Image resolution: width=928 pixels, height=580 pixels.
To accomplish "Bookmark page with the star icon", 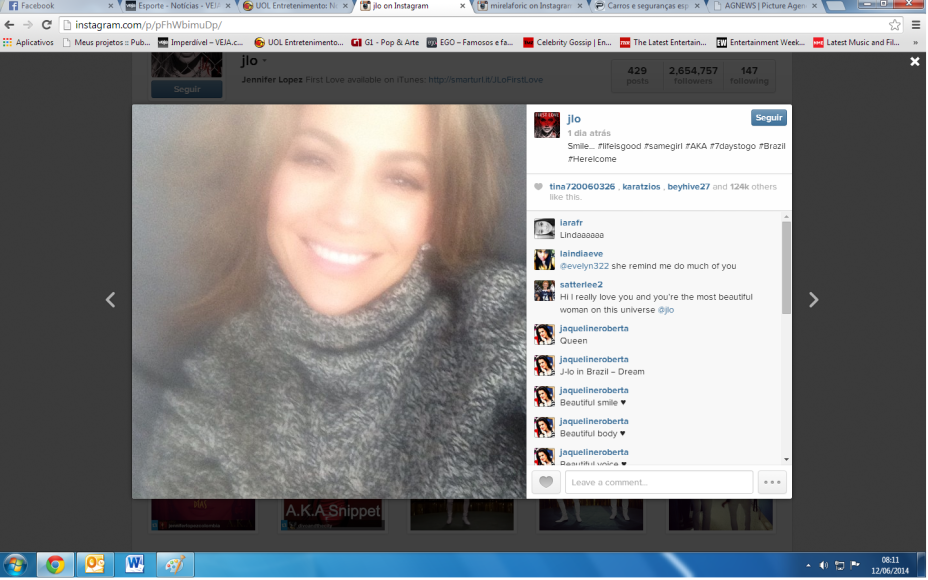I will click(x=894, y=25).
